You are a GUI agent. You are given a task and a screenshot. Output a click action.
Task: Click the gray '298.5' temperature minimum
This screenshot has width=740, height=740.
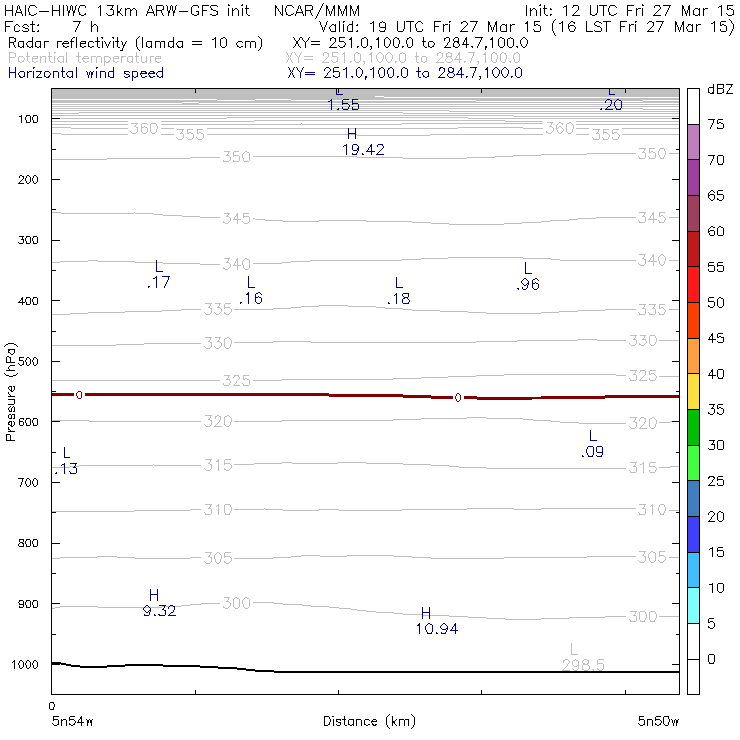(x=583, y=664)
